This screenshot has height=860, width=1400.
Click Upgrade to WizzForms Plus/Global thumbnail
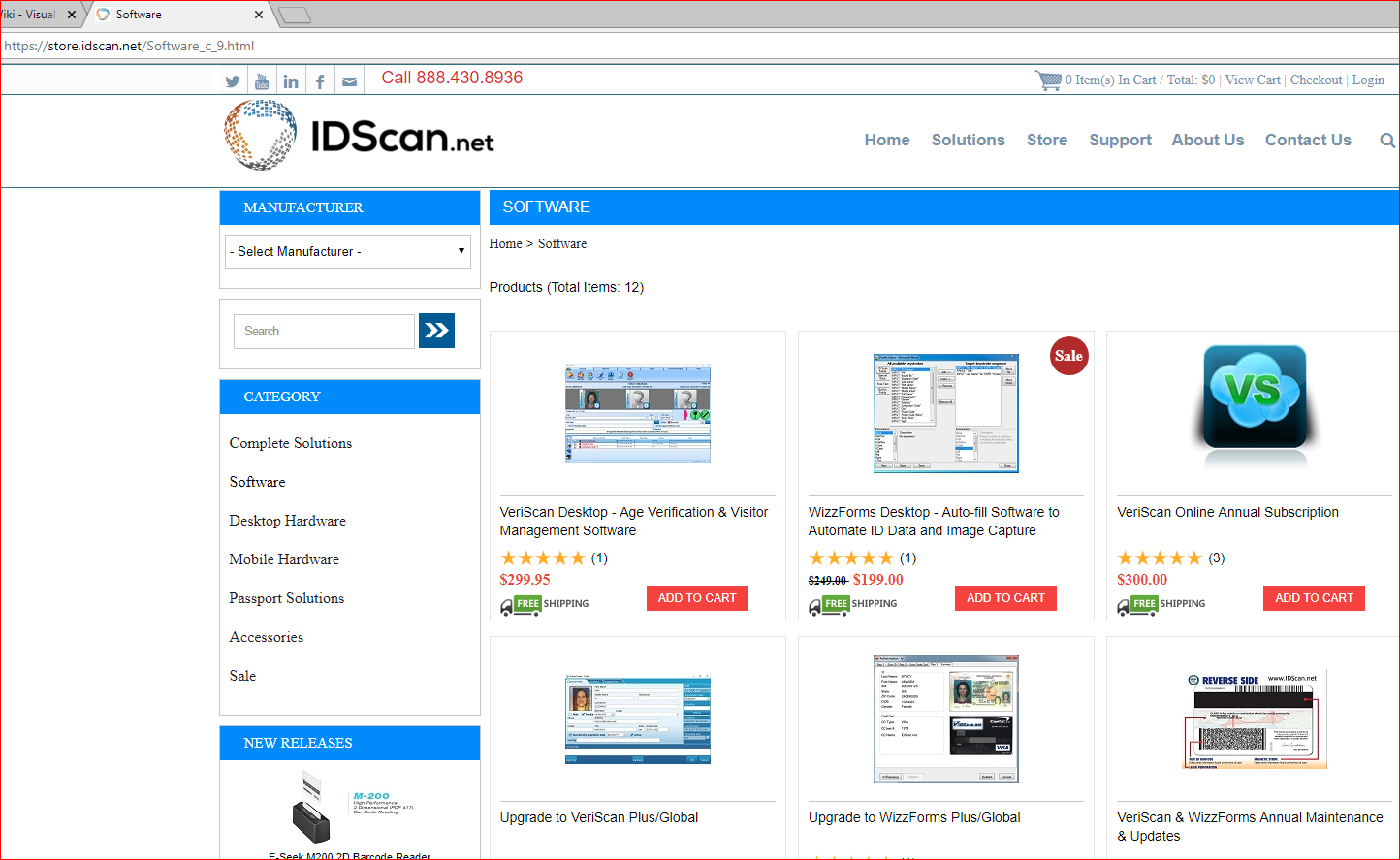pos(946,718)
